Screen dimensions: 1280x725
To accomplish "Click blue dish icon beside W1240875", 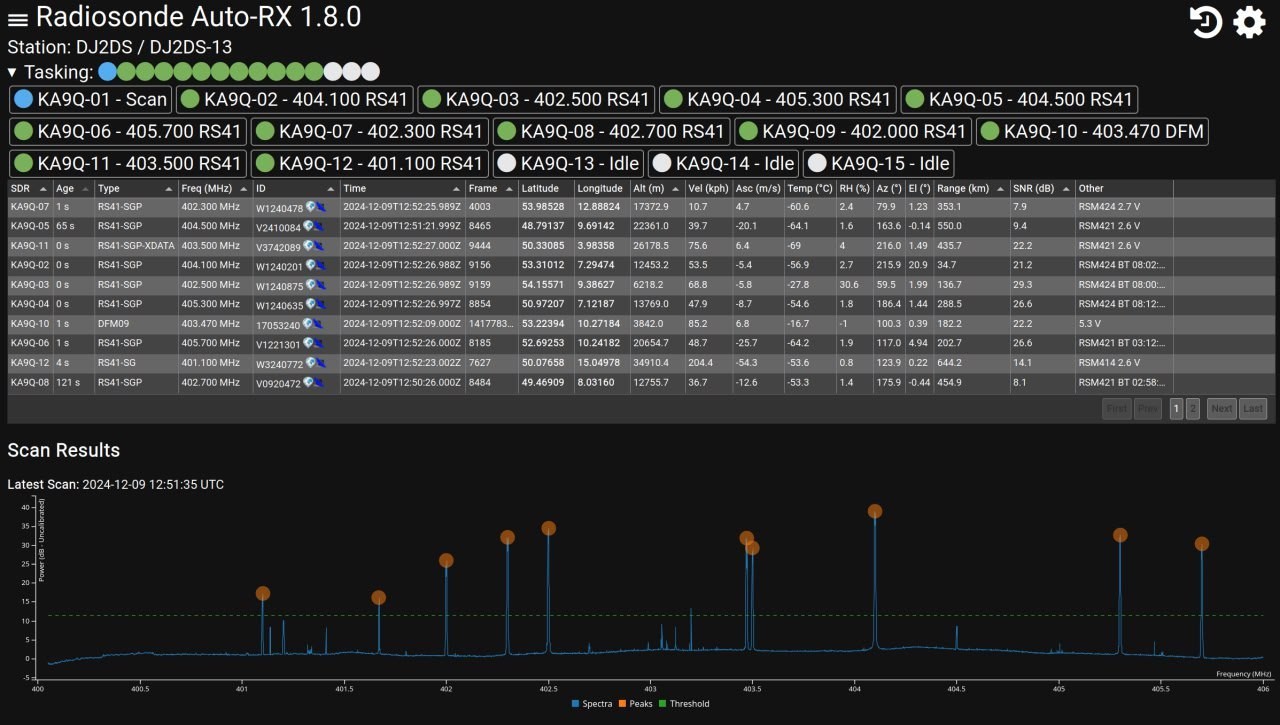I will (320, 285).
